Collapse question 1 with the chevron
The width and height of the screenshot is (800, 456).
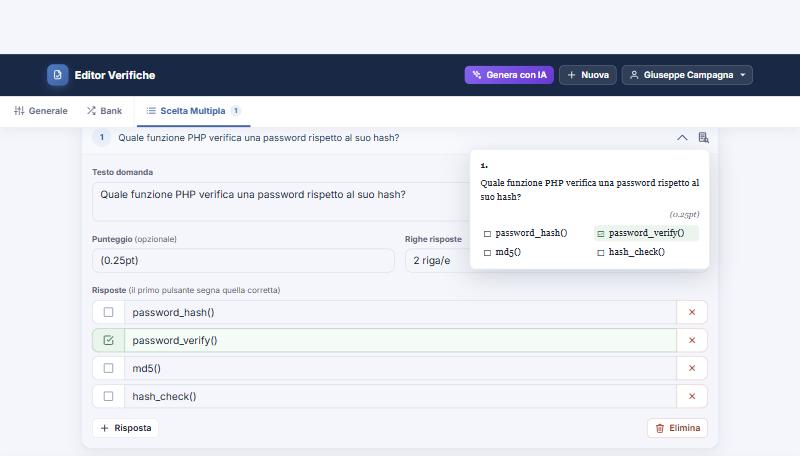point(682,138)
